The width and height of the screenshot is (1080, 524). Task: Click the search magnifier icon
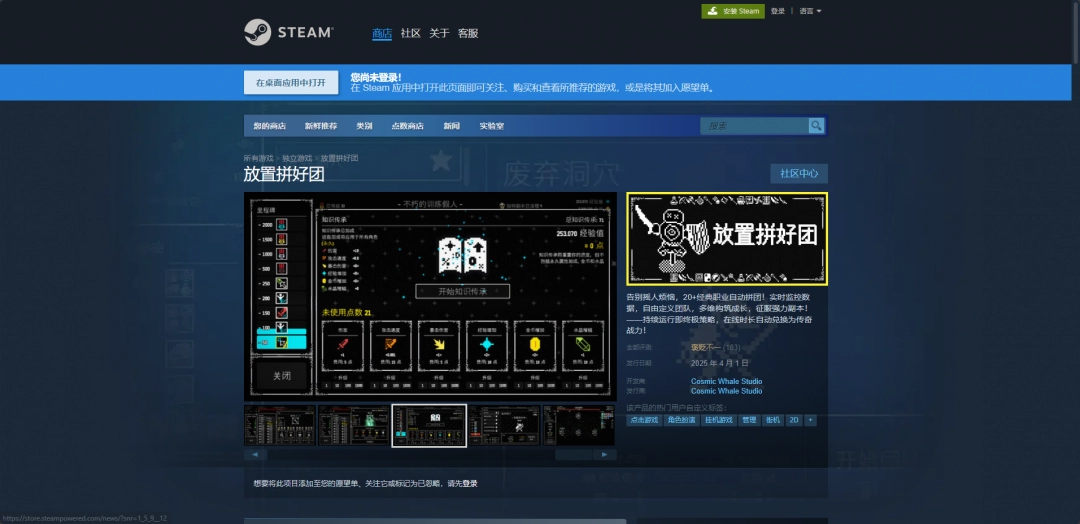pyautogui.click(x=816, y=126)
